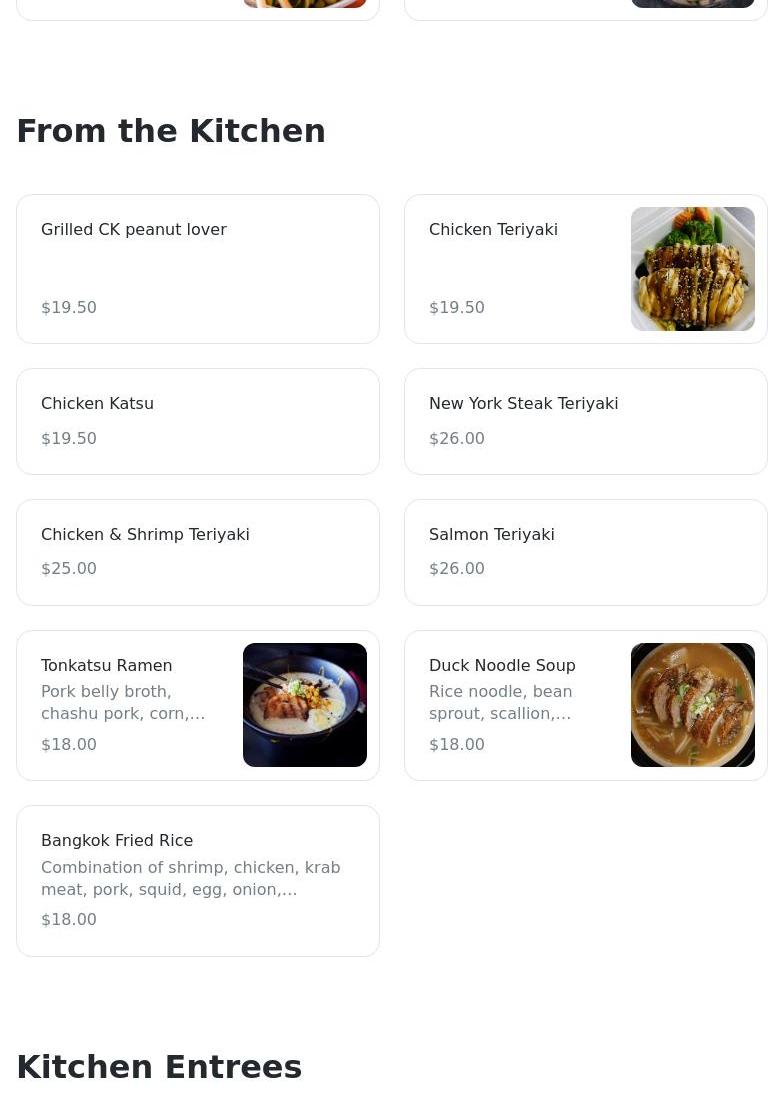Click the From the Kitchen heading
The image size is (784, 1105).
(171, 131)
